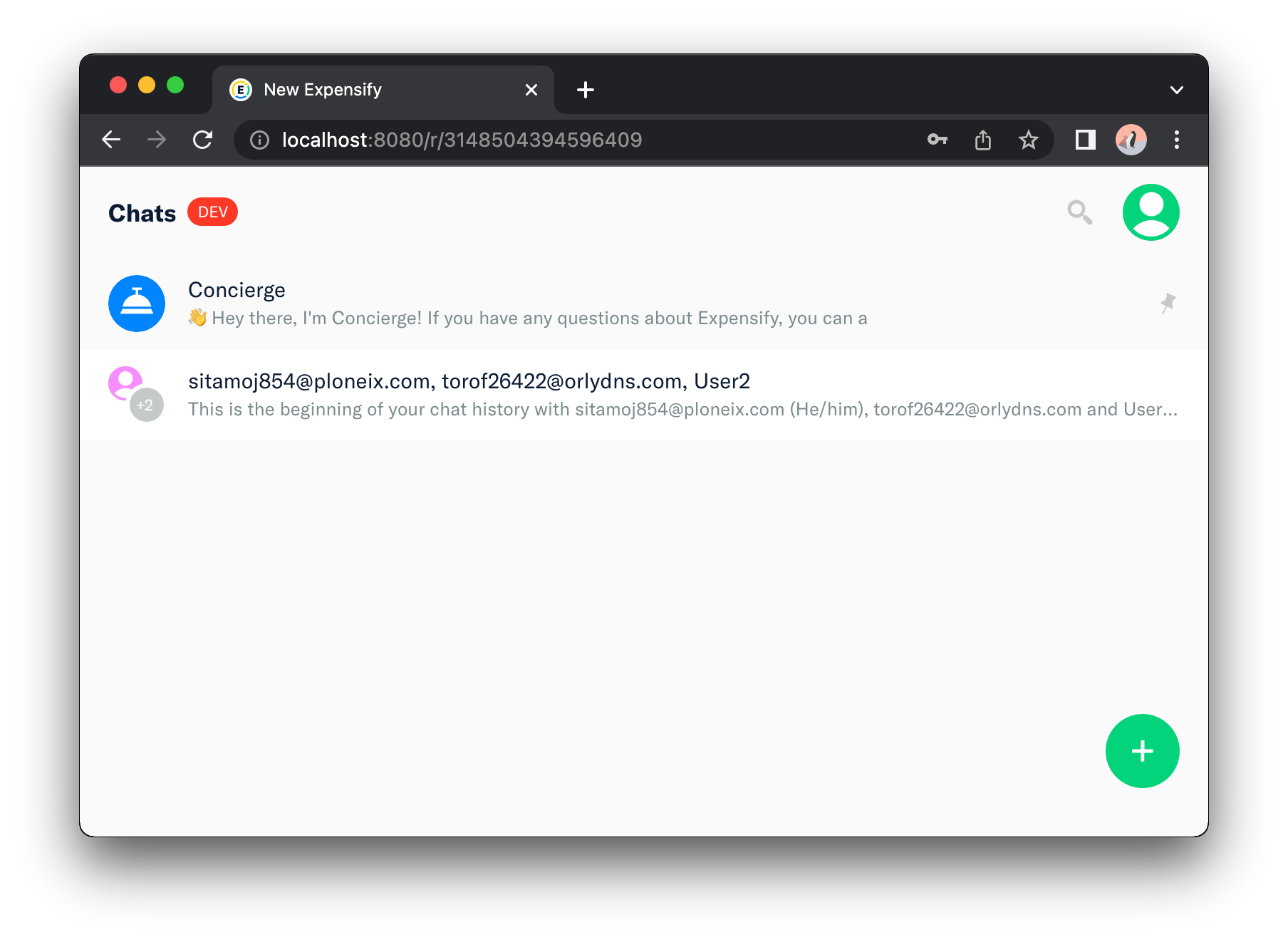Select the New Expensify tab
The width and height of the screenshot is (1288, 942).
pos(383,90)
